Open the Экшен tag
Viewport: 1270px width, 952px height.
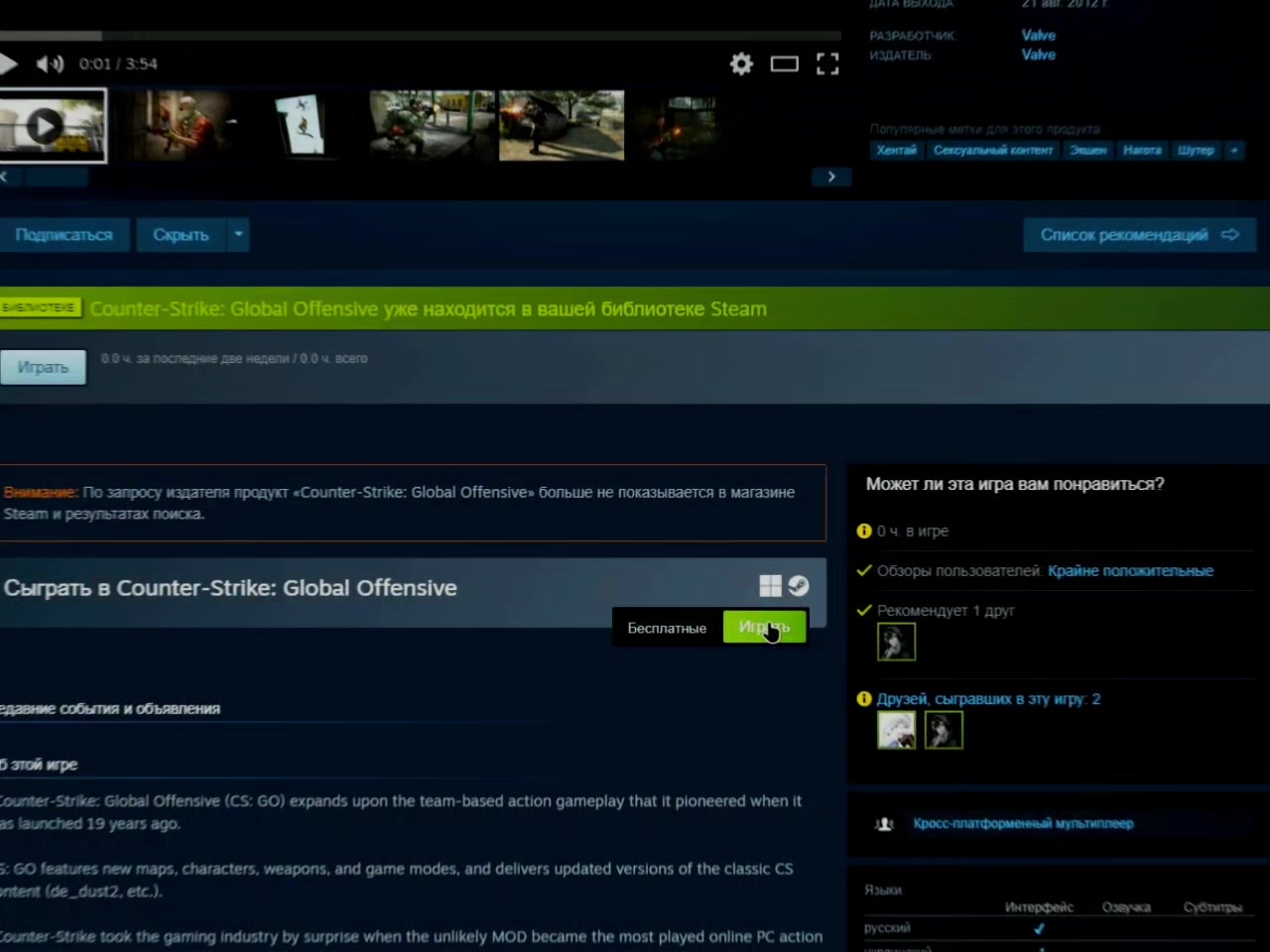(x=1087, y=151)
